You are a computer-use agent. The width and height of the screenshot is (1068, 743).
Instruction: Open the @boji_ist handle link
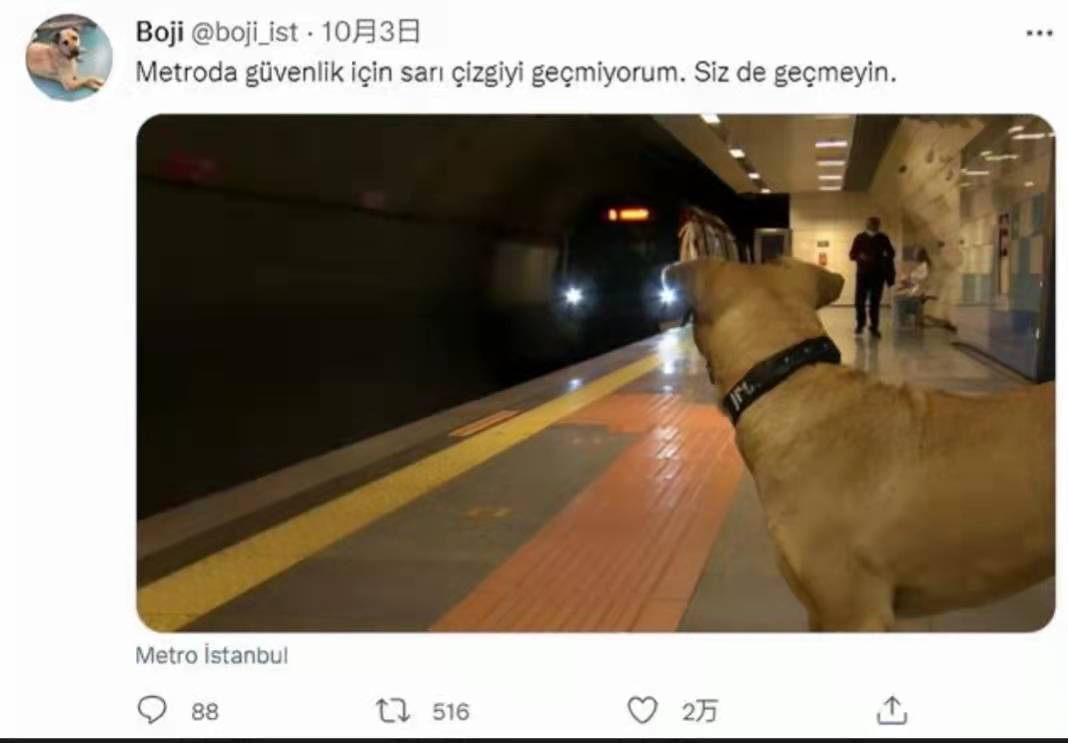pyautogui.click(x=244, y=33)
